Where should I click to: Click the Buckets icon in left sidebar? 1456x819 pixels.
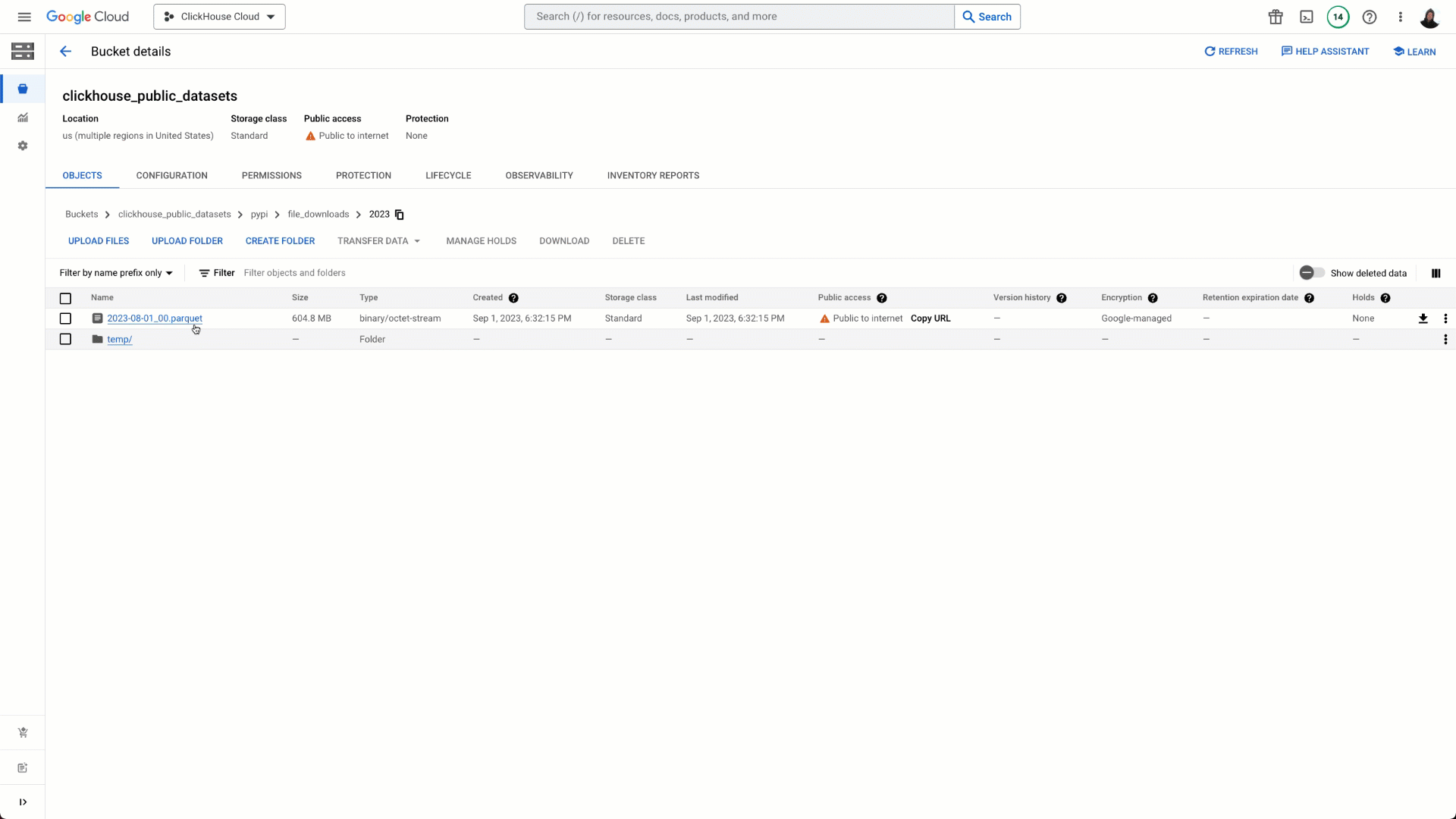tap(23, 89)
